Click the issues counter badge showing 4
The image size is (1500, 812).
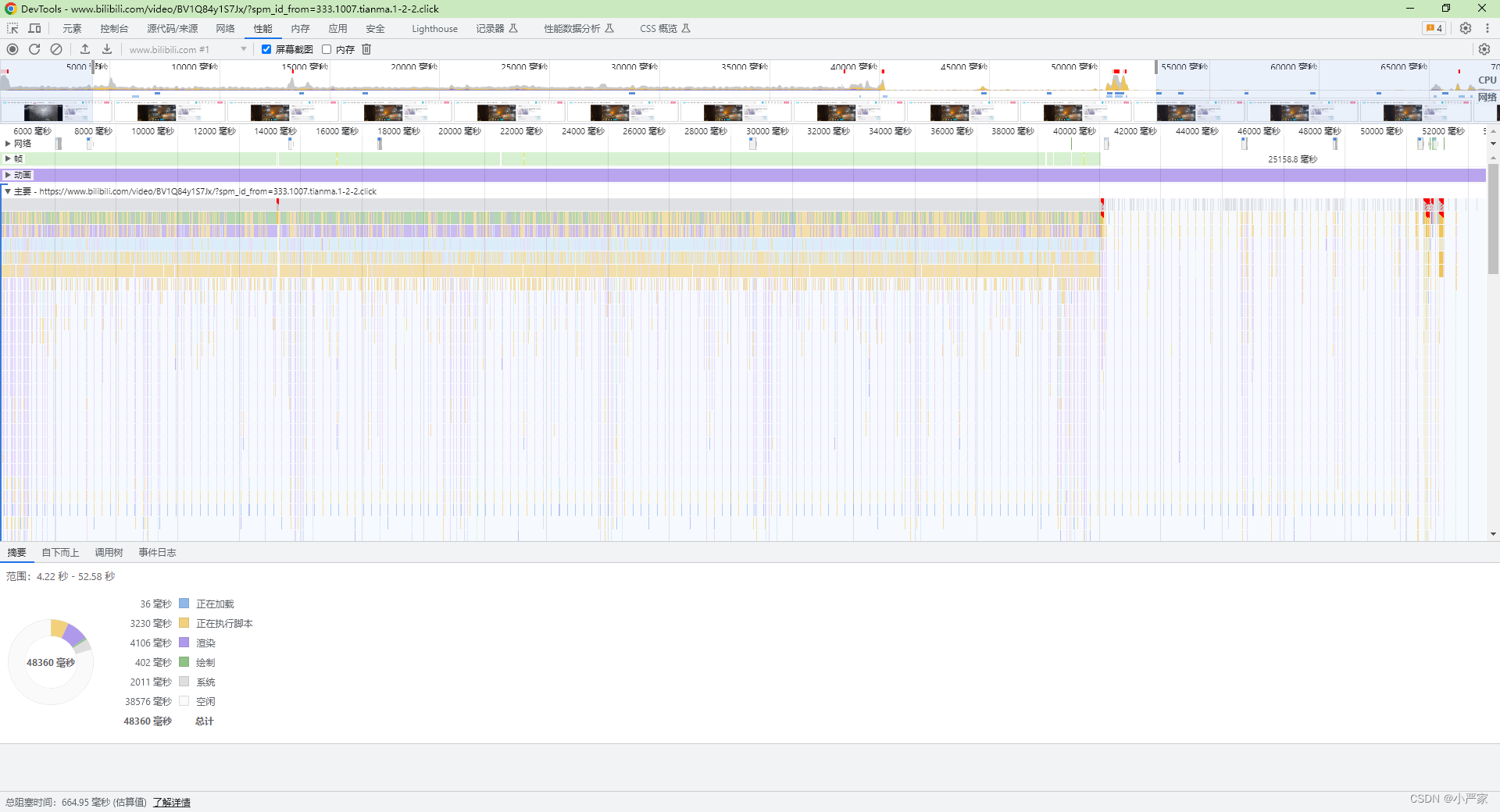[1434, 28]
